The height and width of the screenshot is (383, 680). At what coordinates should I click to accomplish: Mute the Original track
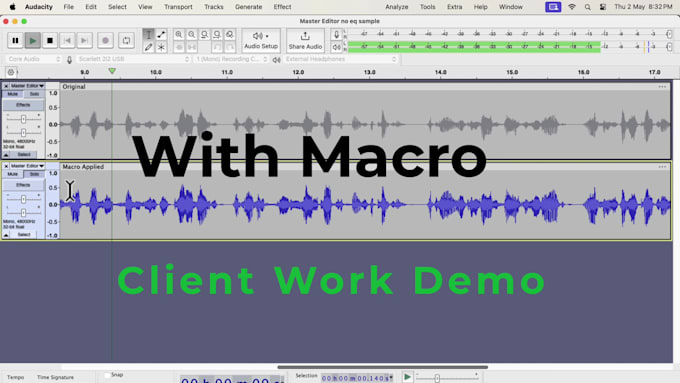13,94
